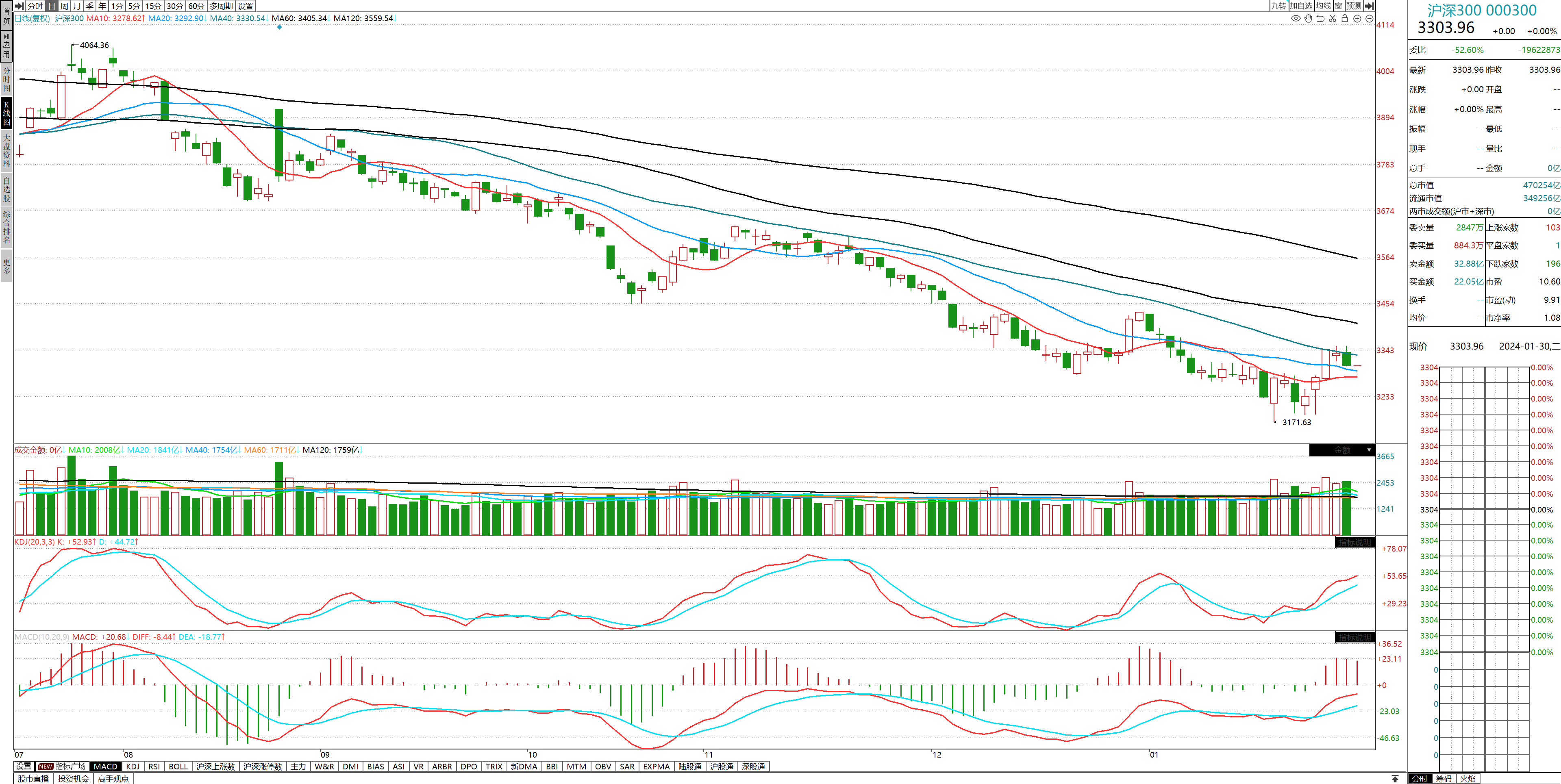Click the top-right panel arrow icon

(x=1369, y=5)
